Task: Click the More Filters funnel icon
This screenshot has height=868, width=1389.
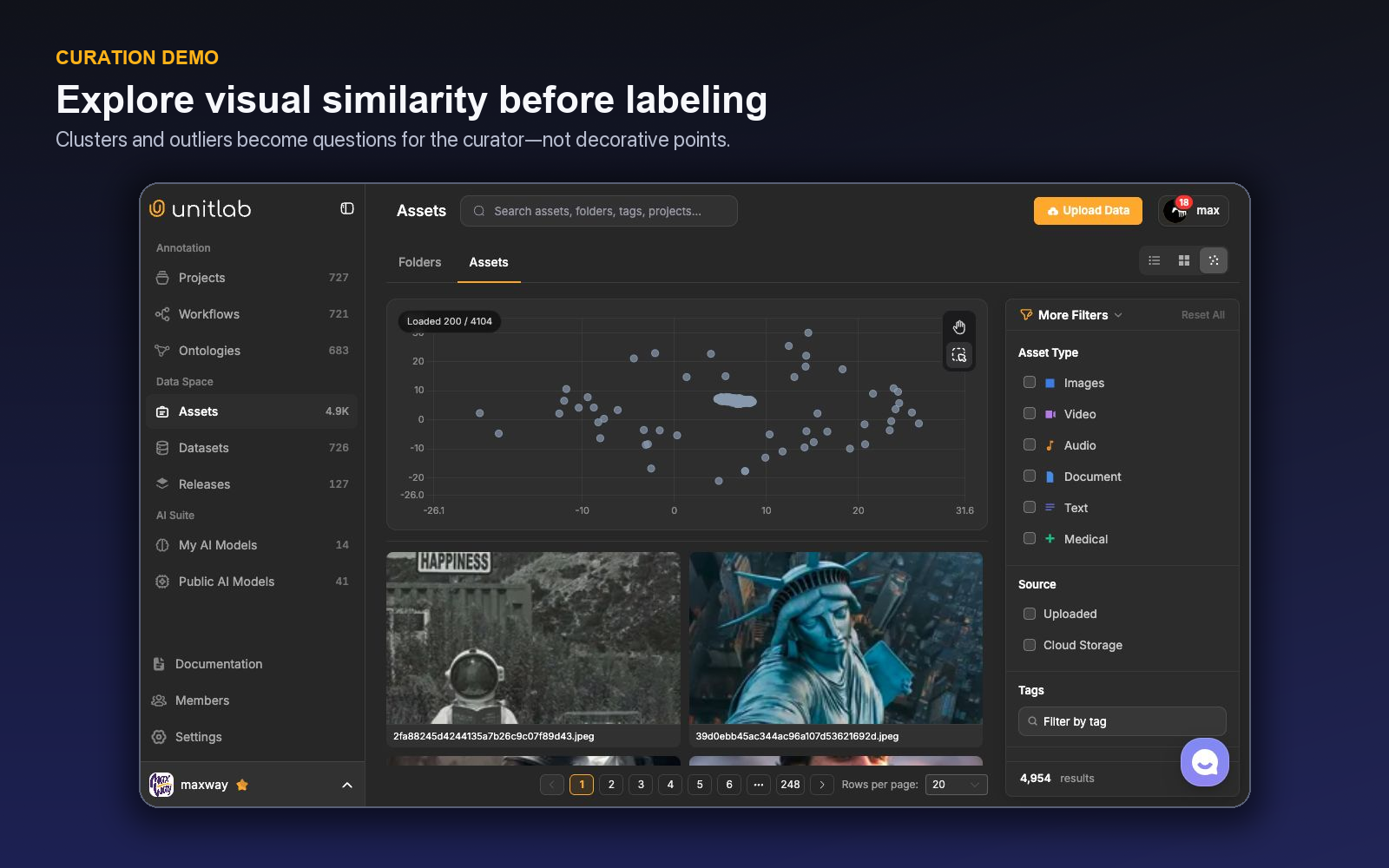Action: coord(1026,315)
